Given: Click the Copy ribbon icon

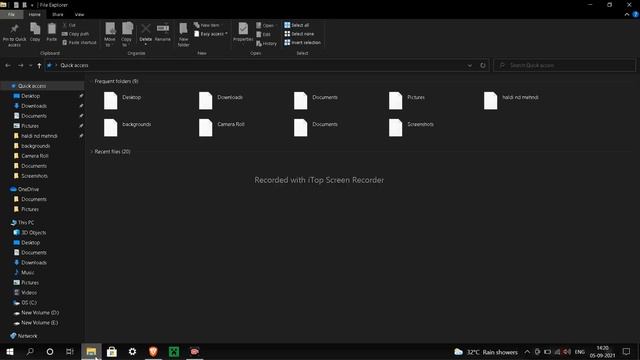Looking at the screenshot, I should tap(35, 32).
